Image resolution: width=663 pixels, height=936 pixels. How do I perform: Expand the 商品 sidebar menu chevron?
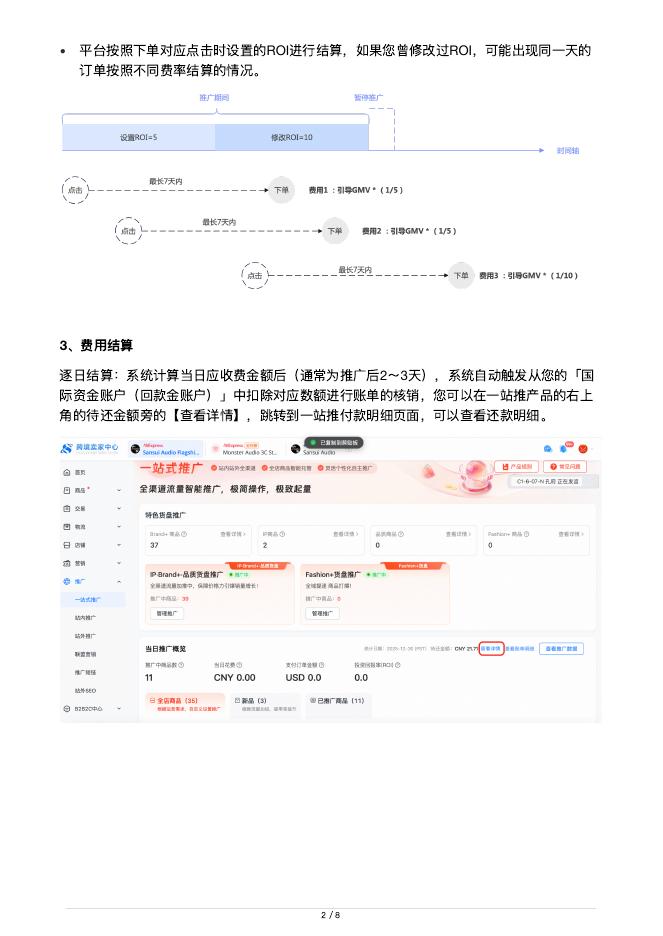(119, 490)
